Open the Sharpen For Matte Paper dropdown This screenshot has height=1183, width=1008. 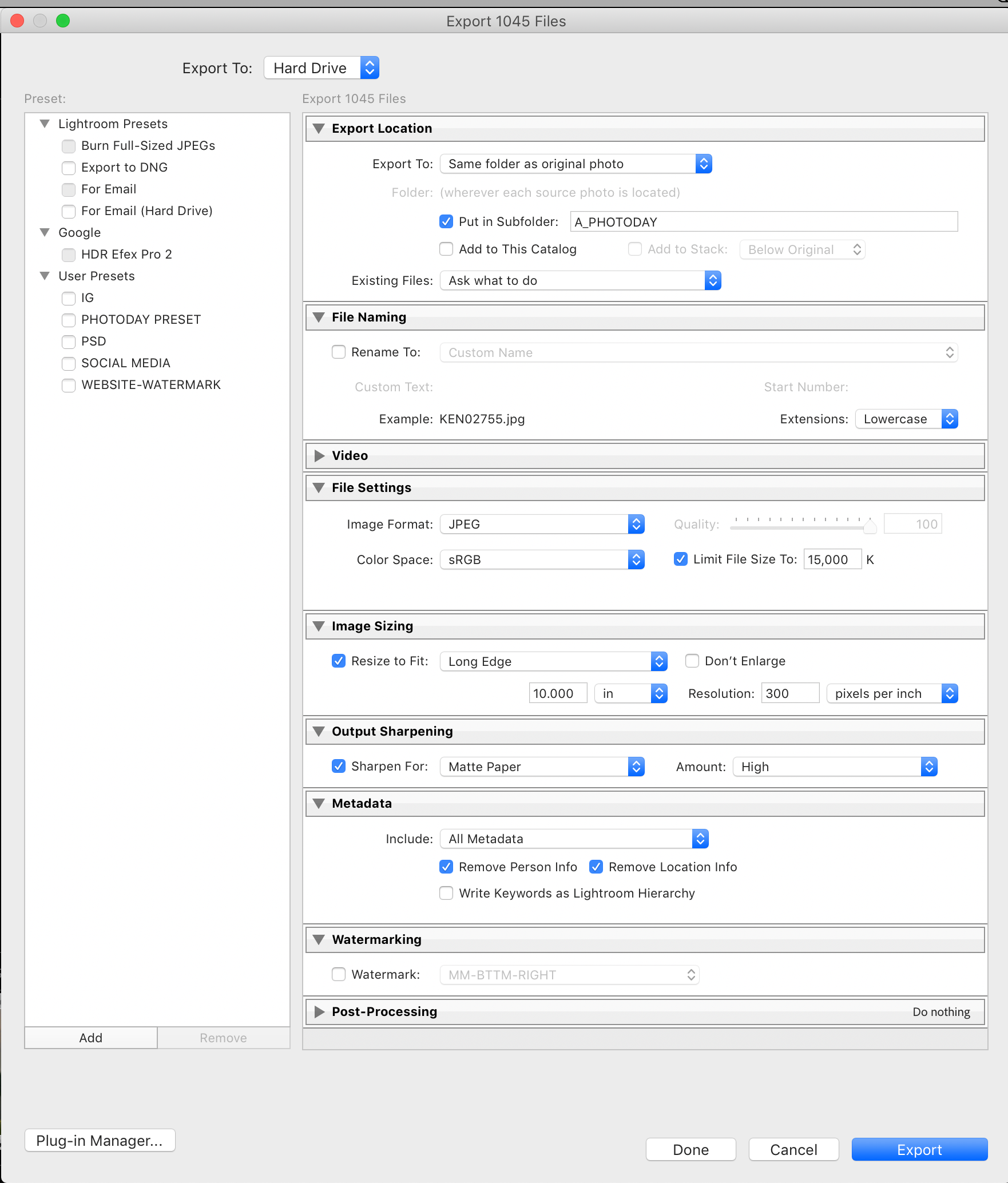pos(542,767)
